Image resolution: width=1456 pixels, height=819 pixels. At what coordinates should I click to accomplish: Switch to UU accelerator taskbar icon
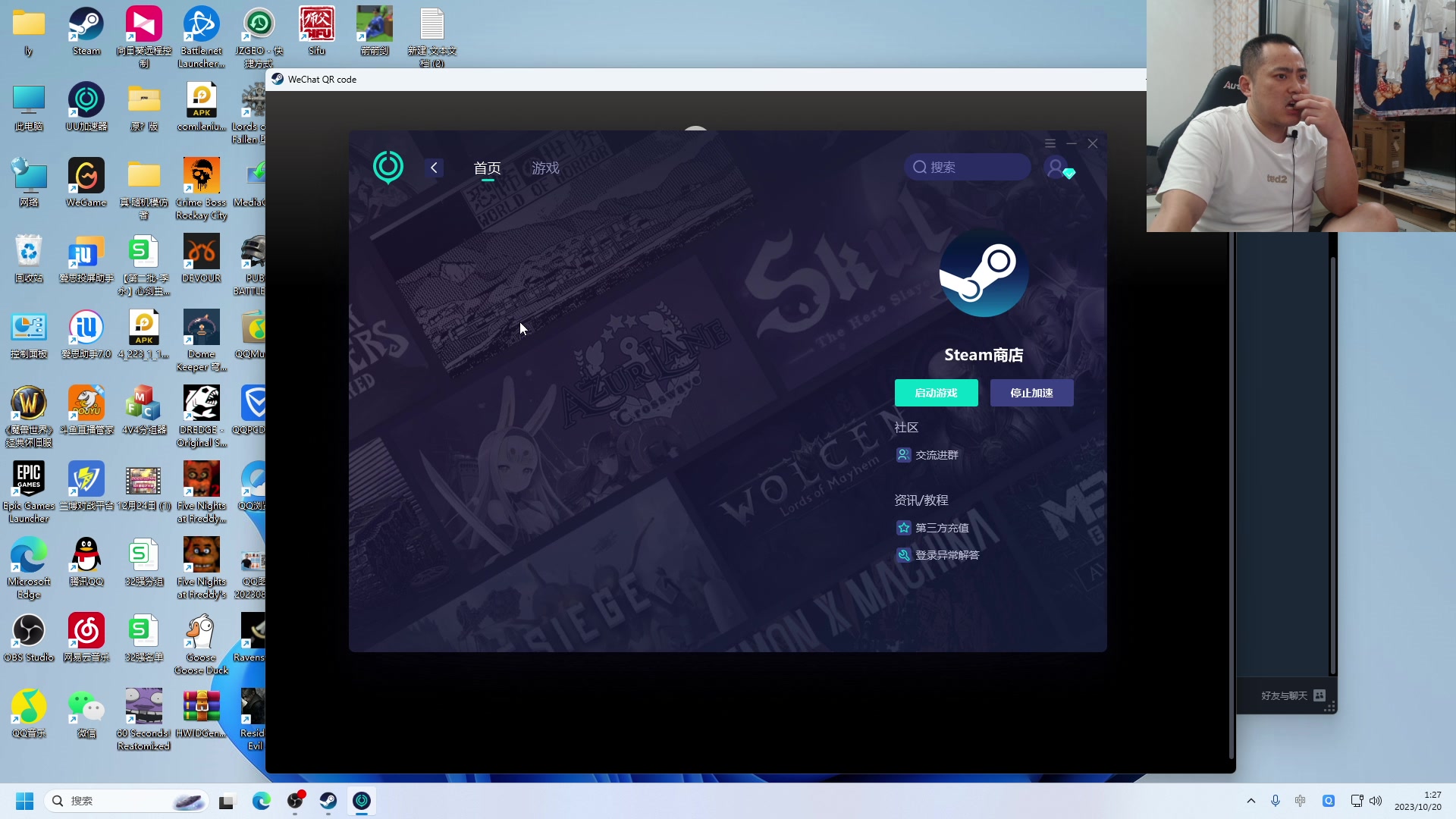pyautogui.click(x=362, y=801)
